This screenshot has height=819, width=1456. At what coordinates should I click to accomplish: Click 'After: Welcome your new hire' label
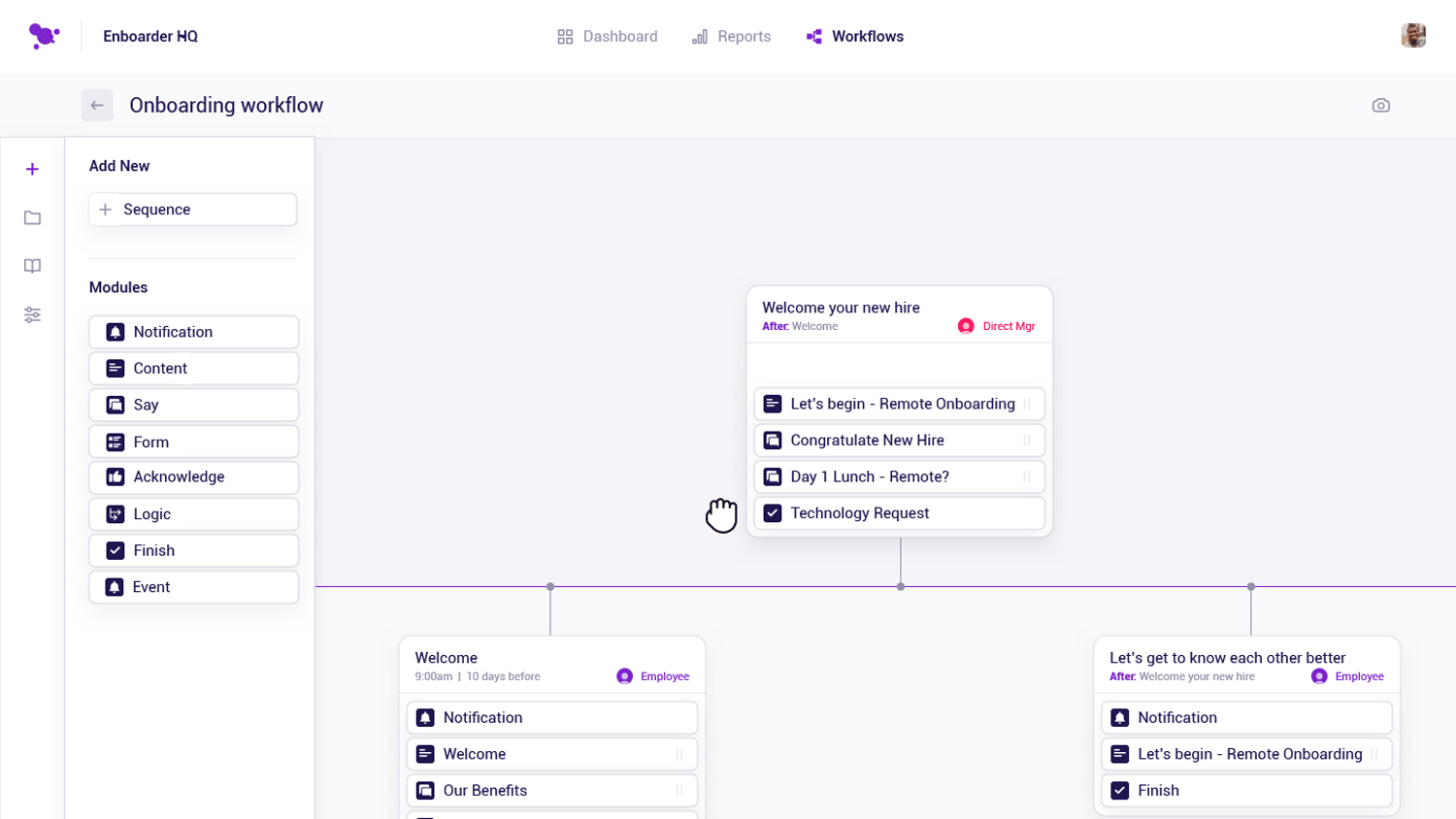click(1182, 677)
